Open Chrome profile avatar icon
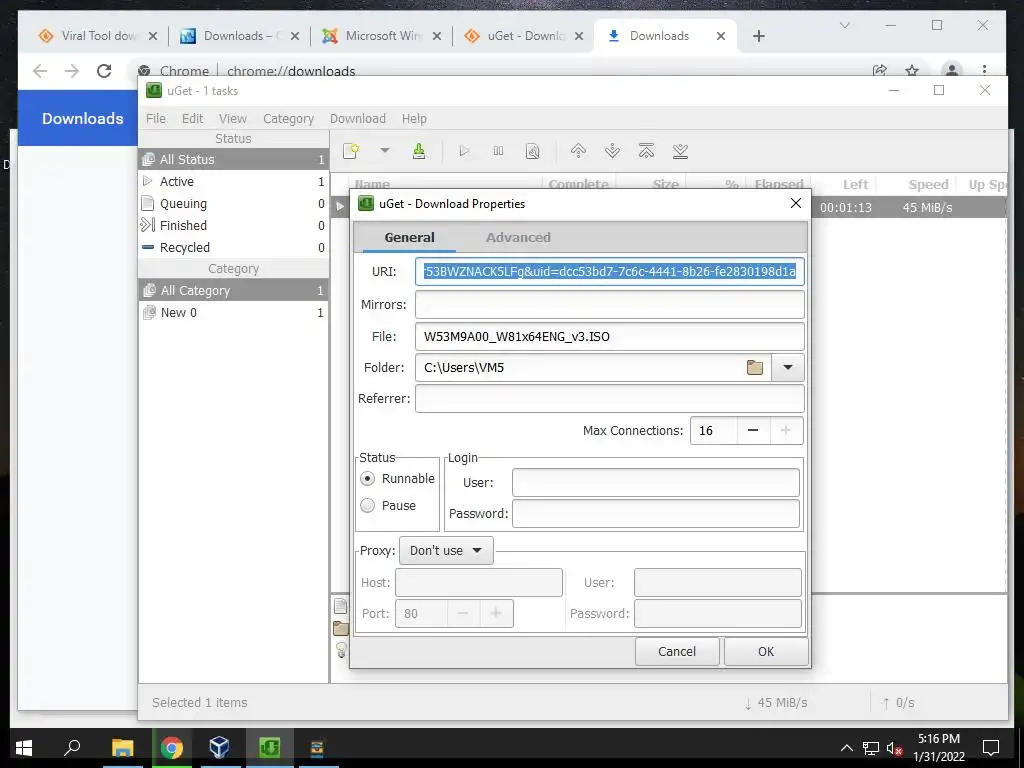The width and height of the screenshot is (1024, 768). point(952,70)
